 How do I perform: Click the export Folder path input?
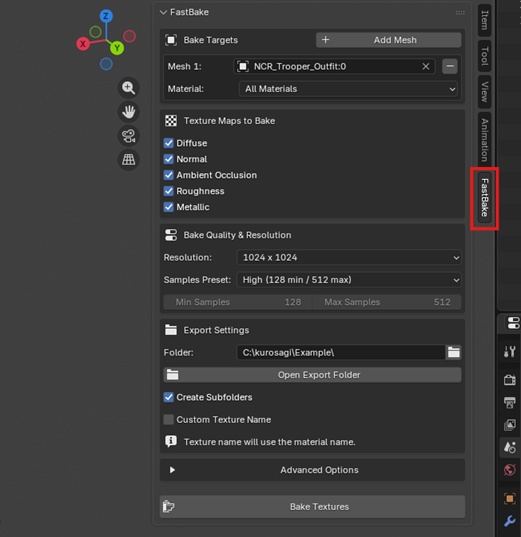point(341,352)
